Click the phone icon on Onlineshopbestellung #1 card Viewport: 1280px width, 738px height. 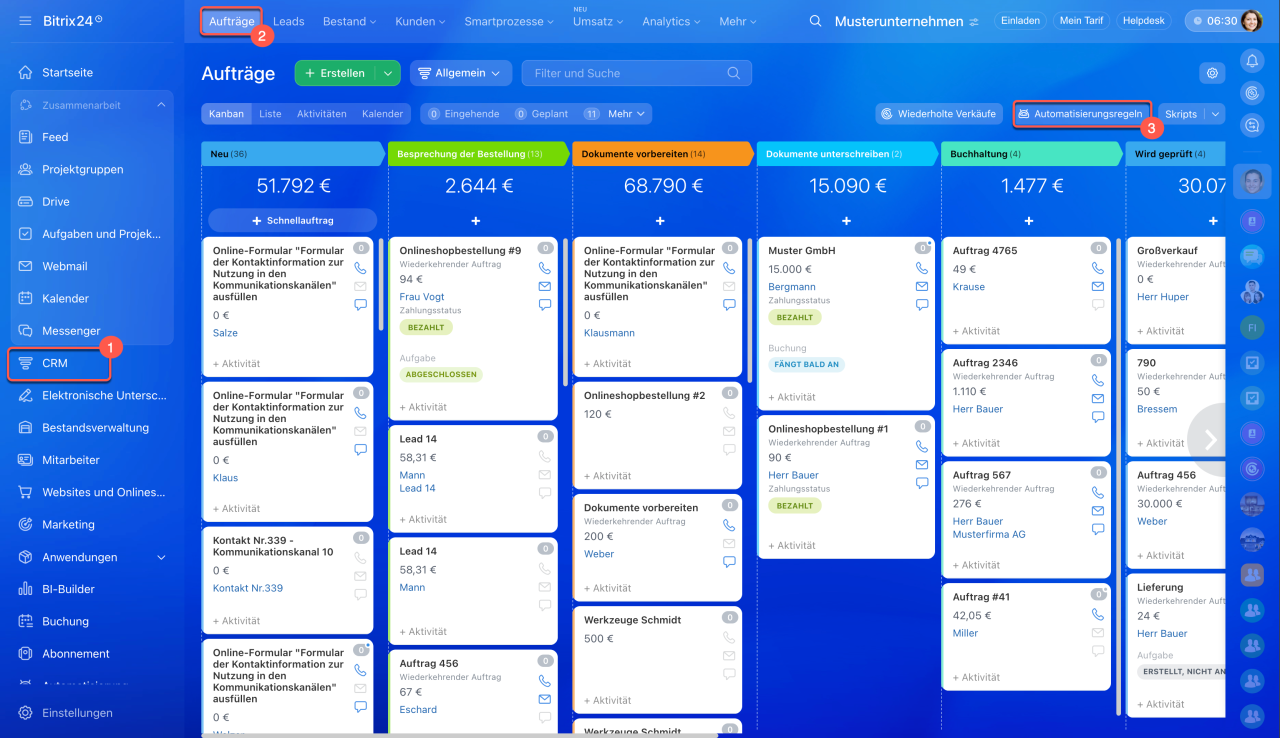(922, 446)
